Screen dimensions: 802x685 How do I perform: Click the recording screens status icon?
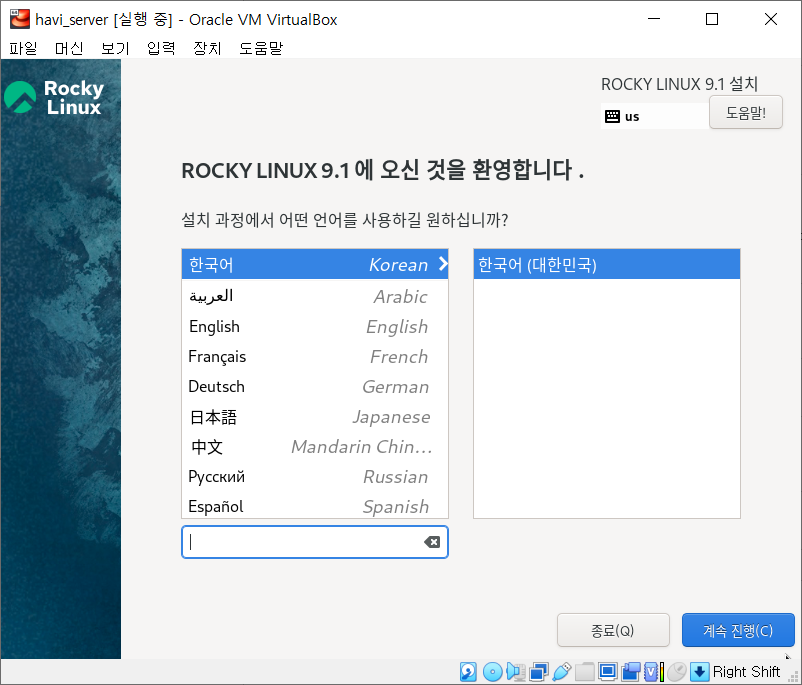click(x=631, y=671)
